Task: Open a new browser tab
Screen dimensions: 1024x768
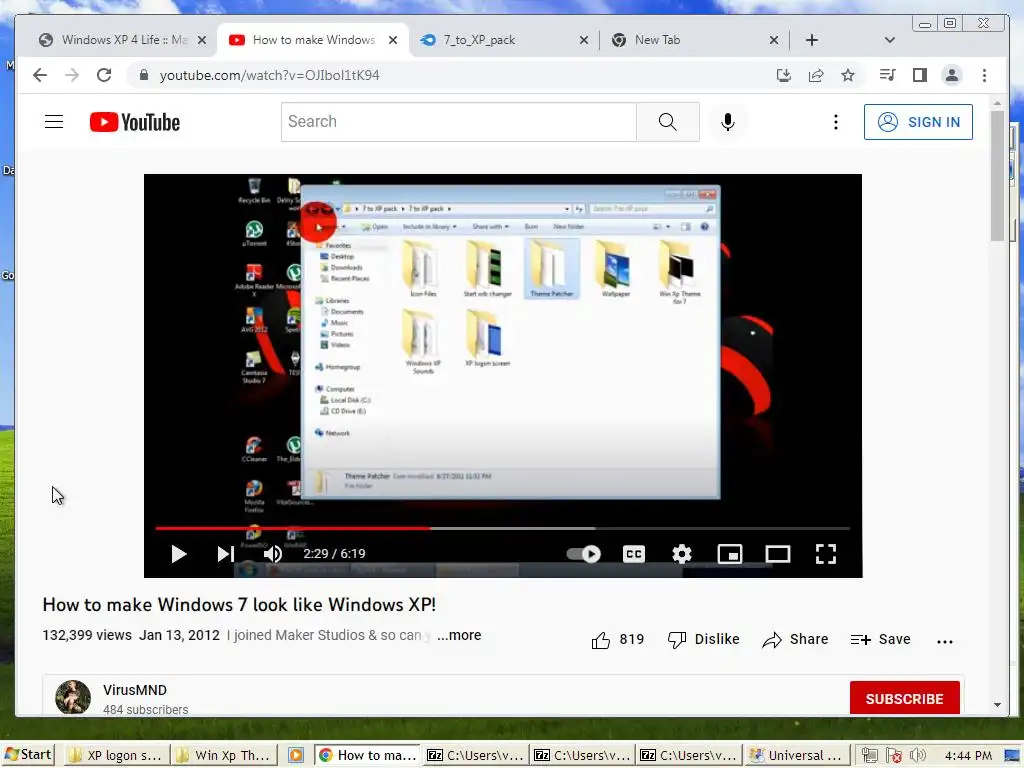Action: click(x=811, y=40)
